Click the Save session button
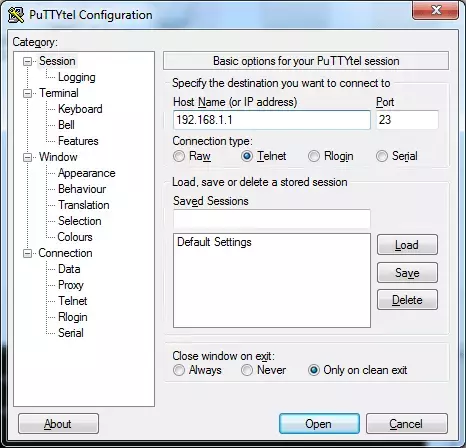The image size is (466, 448). (407, 273)
